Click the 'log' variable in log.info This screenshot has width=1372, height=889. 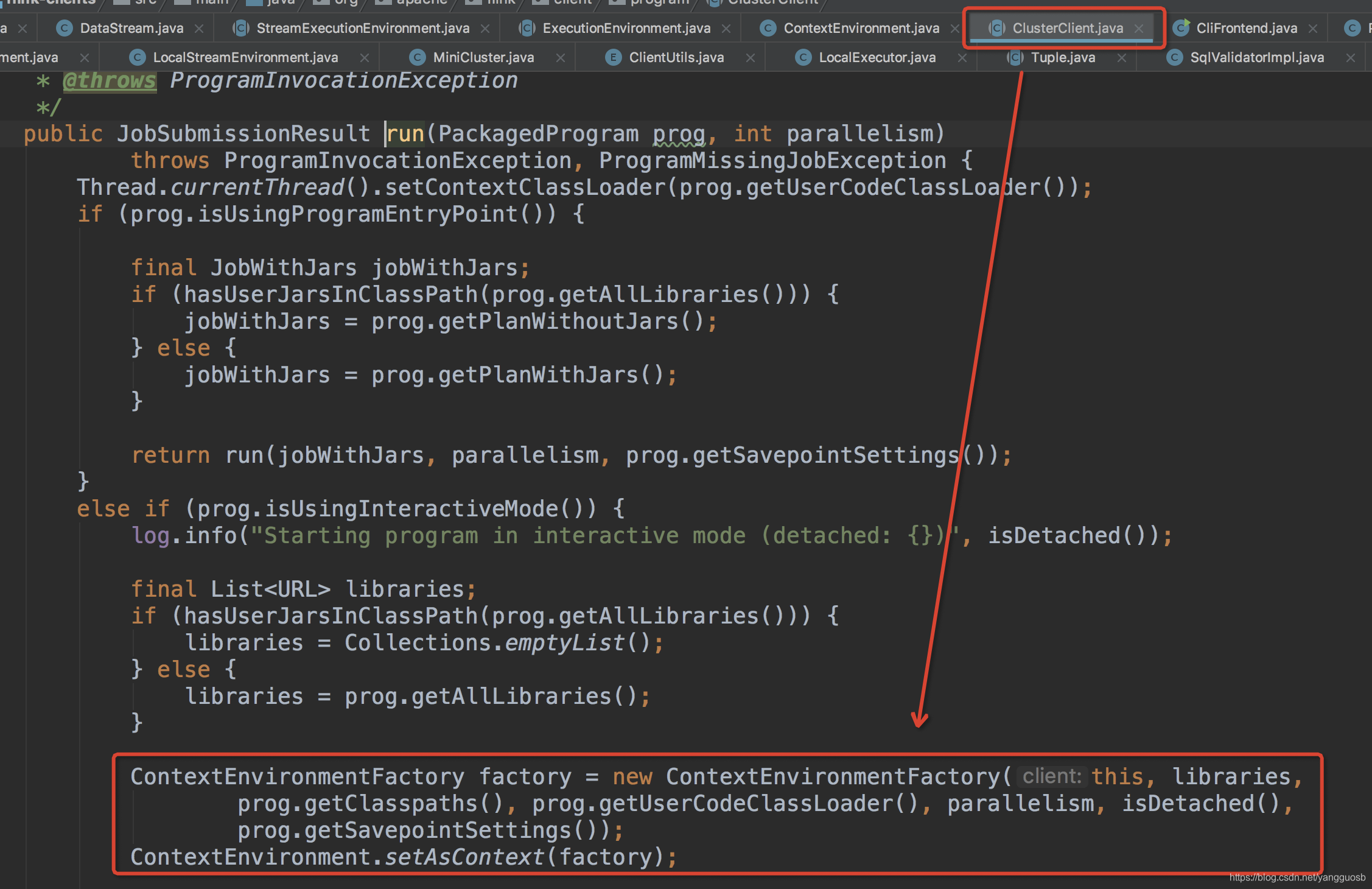tap(151, 536)
